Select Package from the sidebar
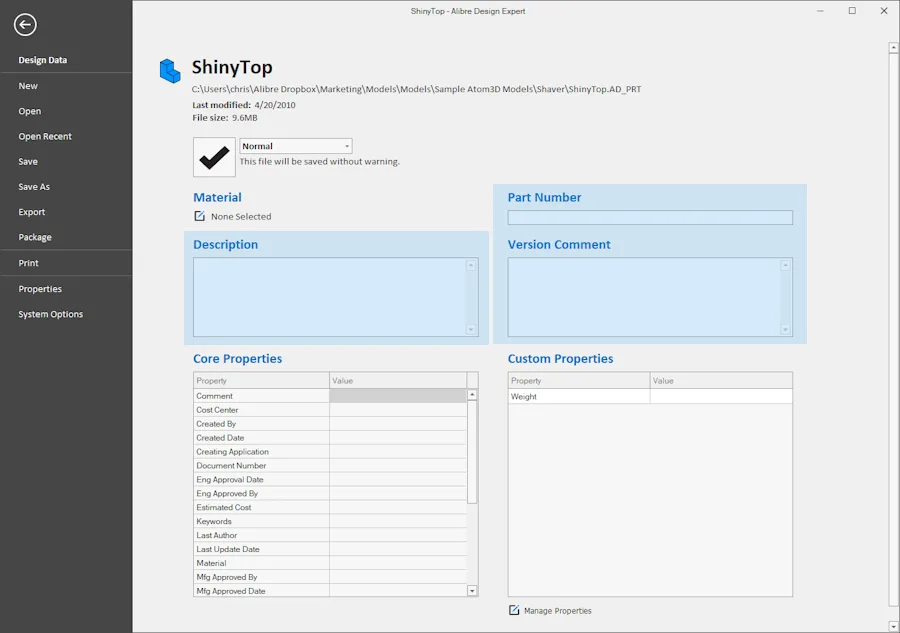 pos(35,237)
